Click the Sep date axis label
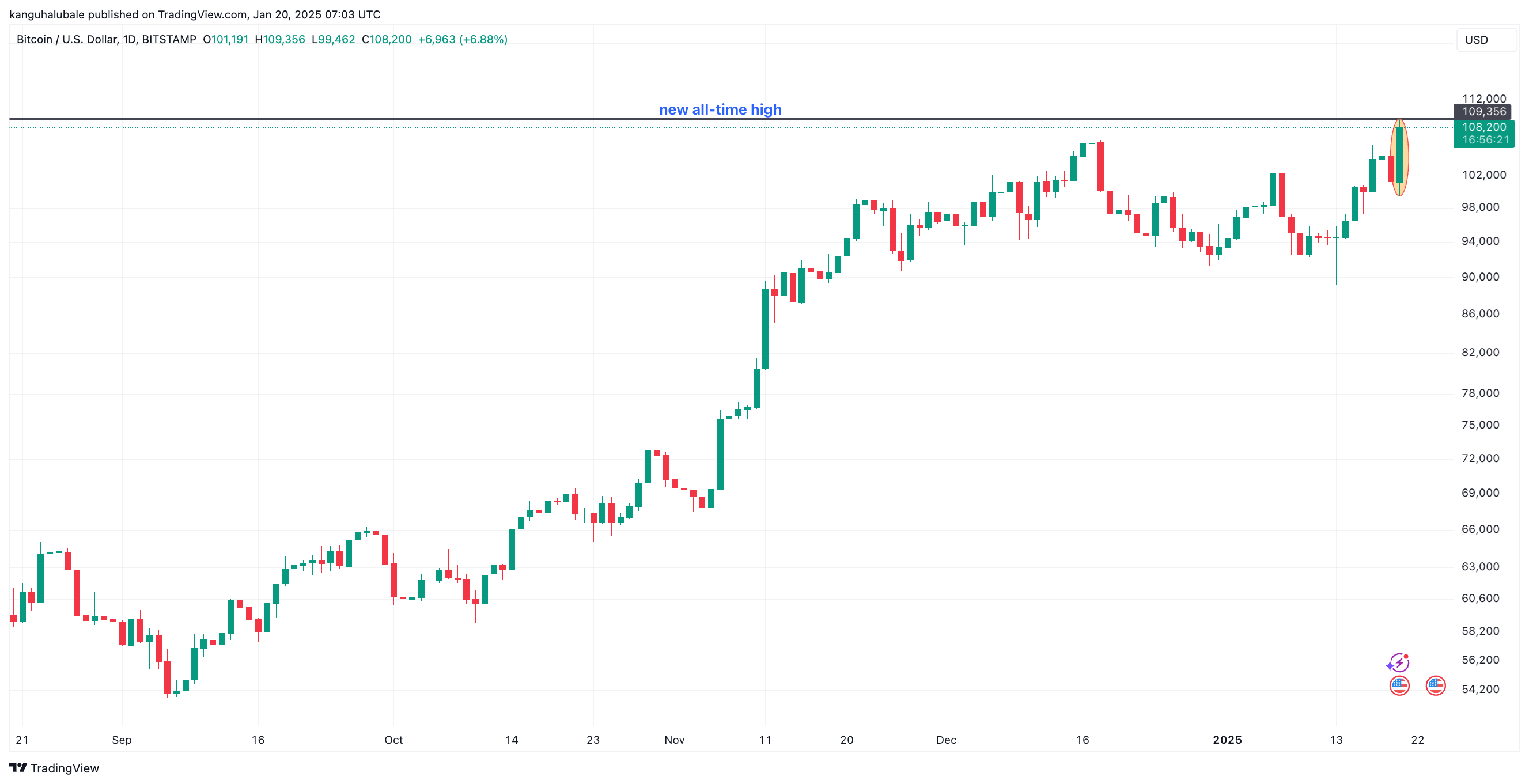 (122, 740)
